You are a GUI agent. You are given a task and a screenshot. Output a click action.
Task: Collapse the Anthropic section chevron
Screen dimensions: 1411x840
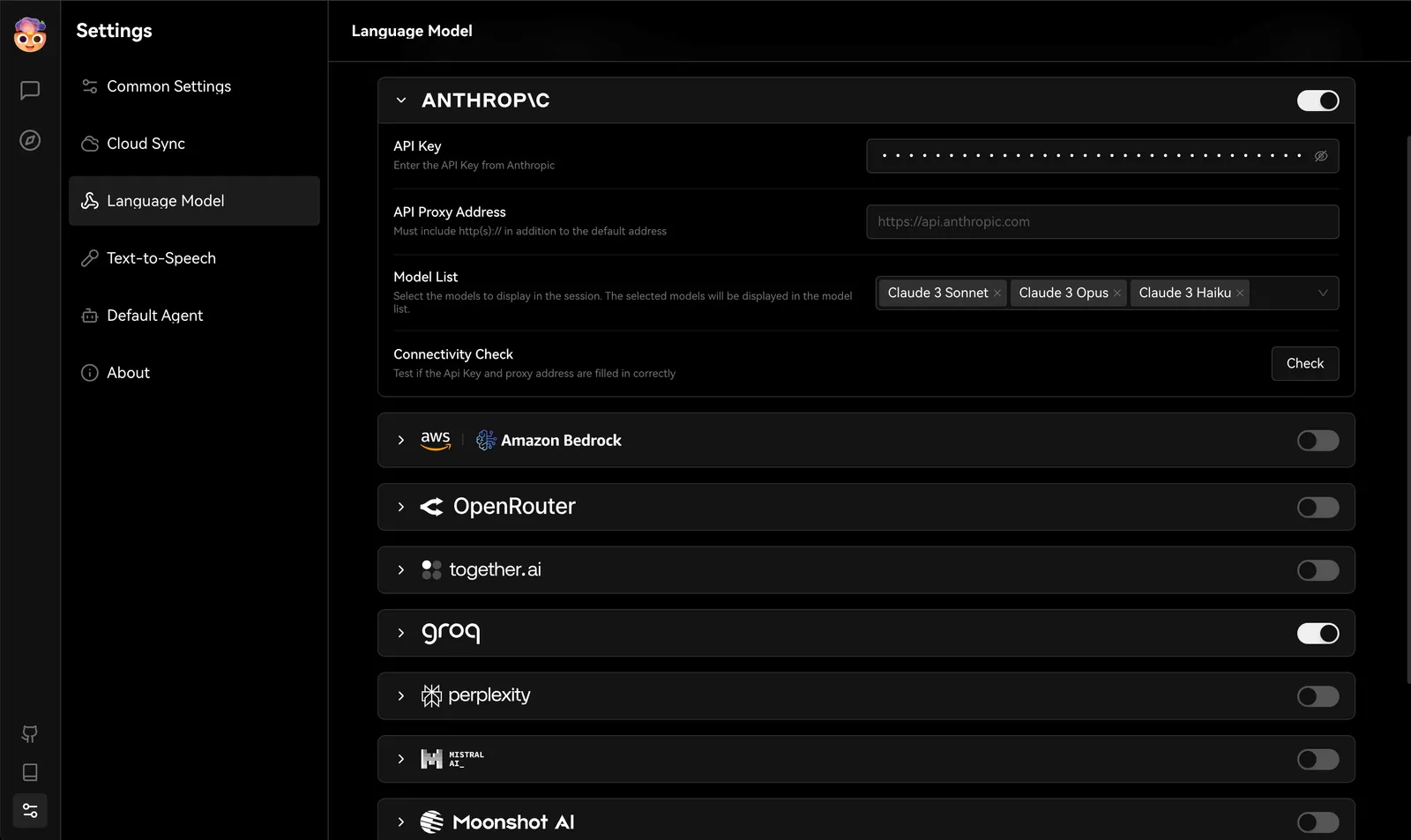pyautogui.click(x=401, y=100)
